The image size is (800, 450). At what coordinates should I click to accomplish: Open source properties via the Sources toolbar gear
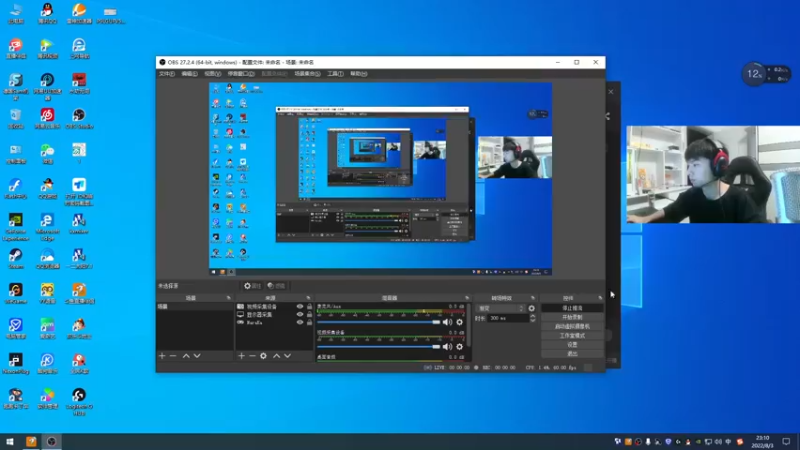coord(263,356)
